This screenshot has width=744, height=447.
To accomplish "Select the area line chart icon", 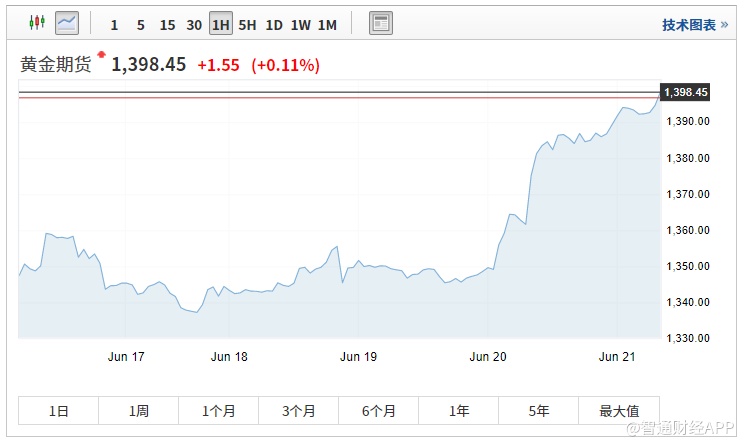I will coord(67,22).
